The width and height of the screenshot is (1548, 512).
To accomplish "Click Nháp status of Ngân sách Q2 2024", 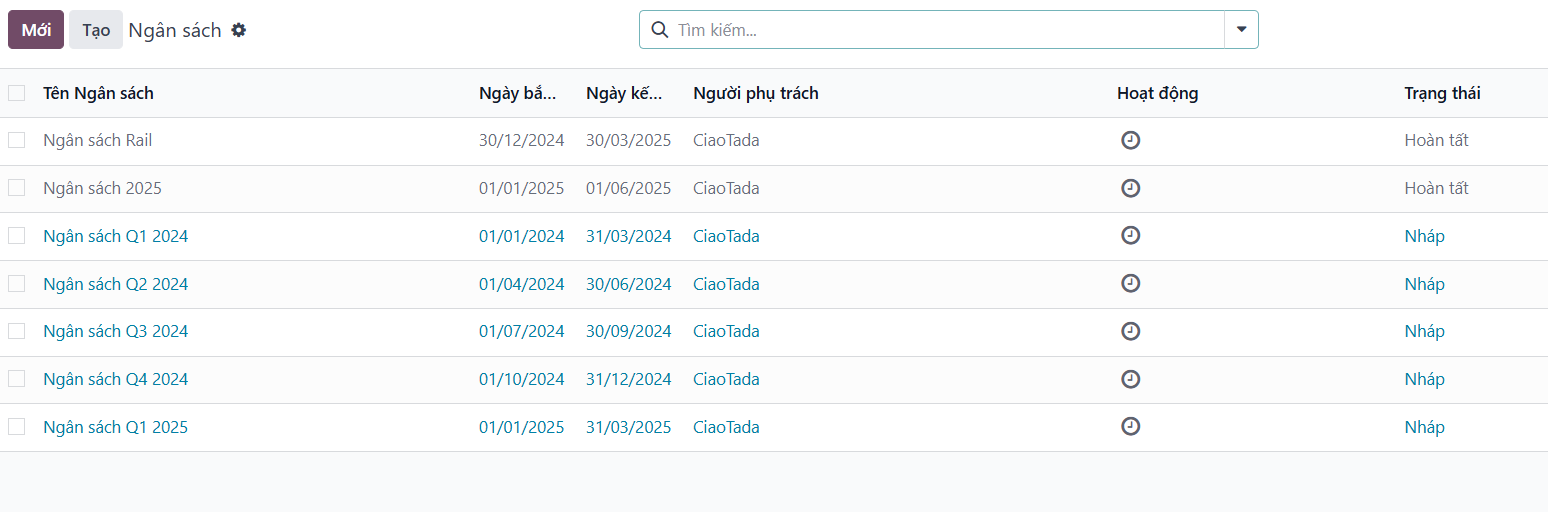I will pyautogui.click(x=1424, y=284).
